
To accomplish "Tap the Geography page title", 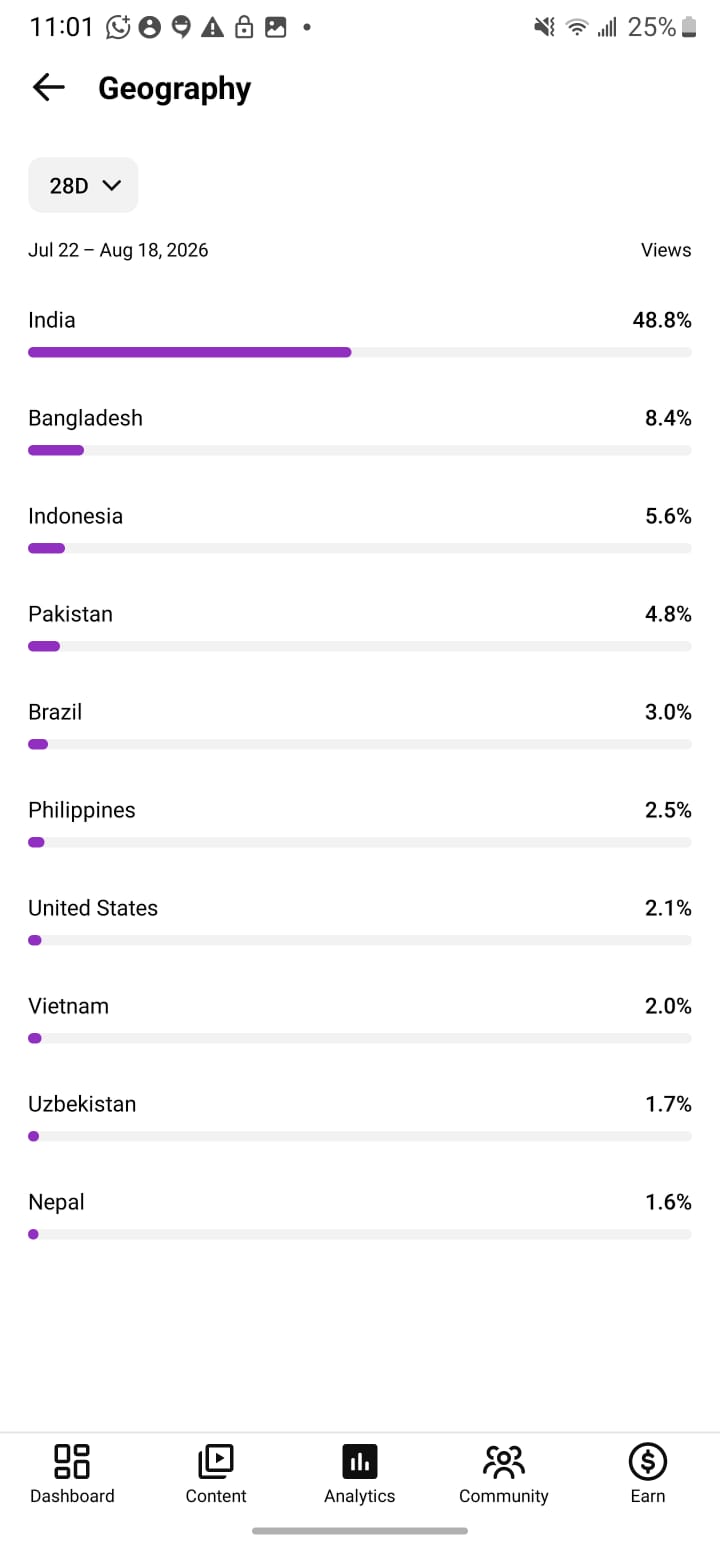I will (x=174, y=88).
